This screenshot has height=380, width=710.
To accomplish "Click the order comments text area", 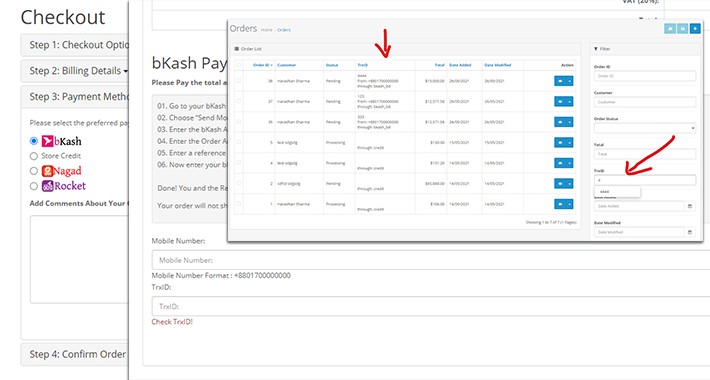I will coord(80,259).
